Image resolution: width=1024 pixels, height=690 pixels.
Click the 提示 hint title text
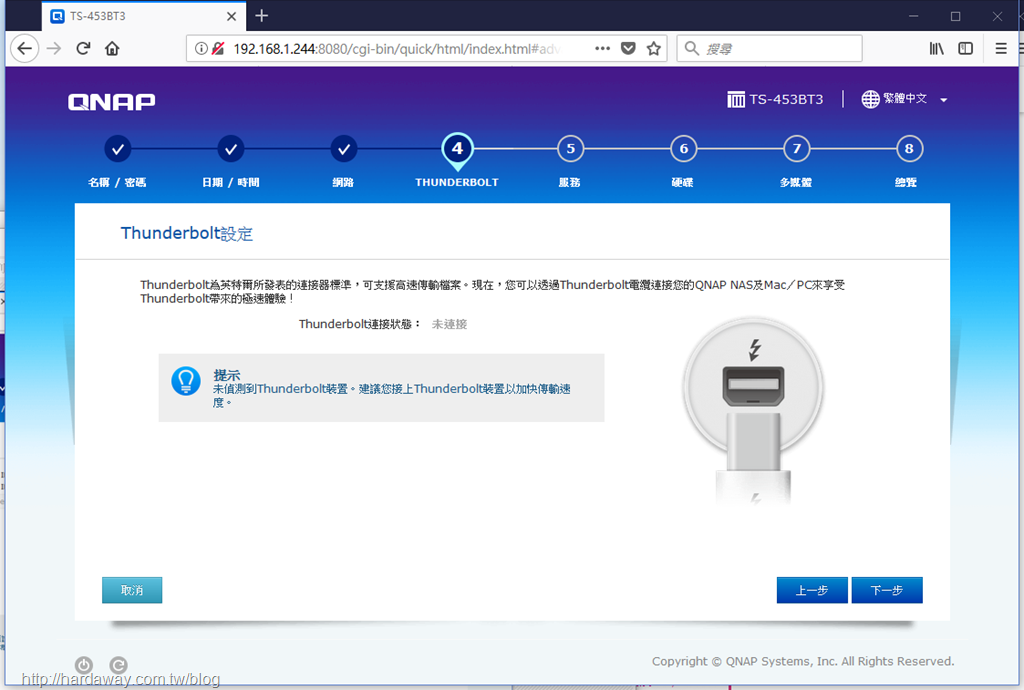click(x=227, y=375)
